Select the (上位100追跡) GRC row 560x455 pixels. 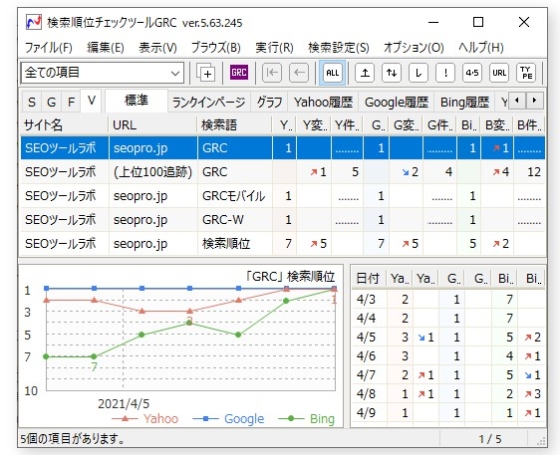283,172
